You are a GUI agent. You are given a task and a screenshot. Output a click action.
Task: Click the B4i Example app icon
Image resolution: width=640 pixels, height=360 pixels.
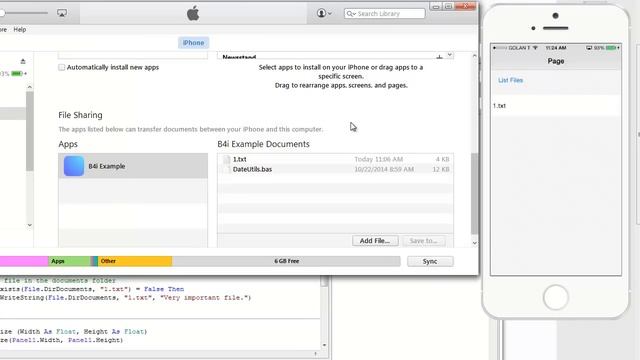click(x=74, y=166)
